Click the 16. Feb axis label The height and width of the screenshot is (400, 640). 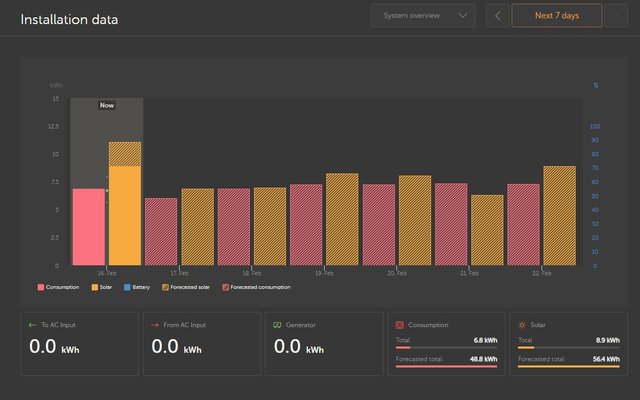point(107,273)
